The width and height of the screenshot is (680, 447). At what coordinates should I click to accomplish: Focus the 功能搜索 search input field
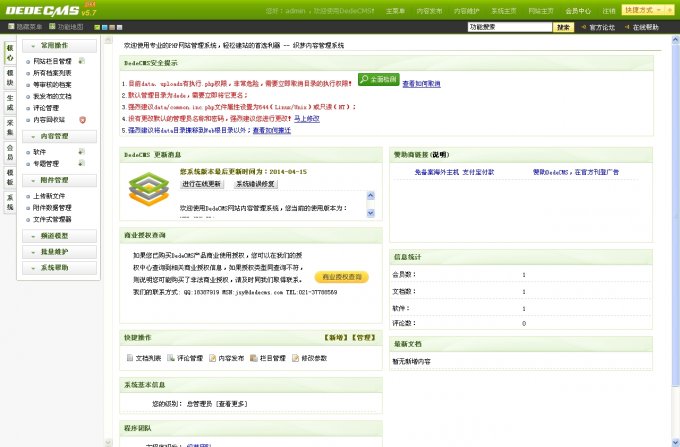pyautogui.click(x=510, y=27)
